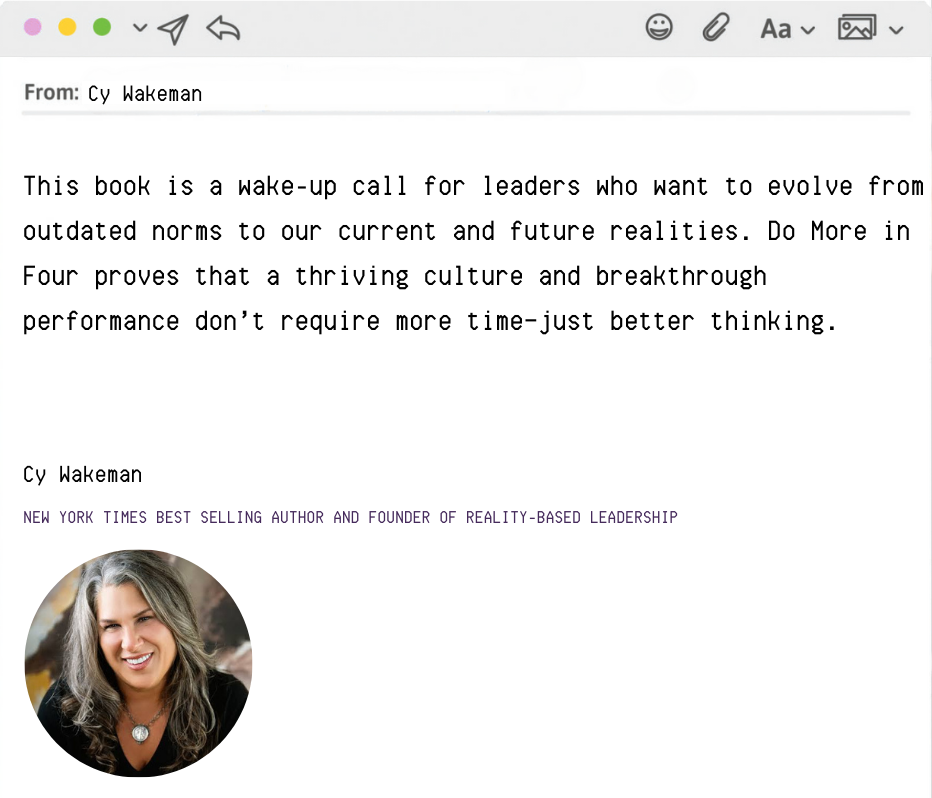Click the purple New York Times author tagline
The image size is (932, 798).
tap(350, 518)
